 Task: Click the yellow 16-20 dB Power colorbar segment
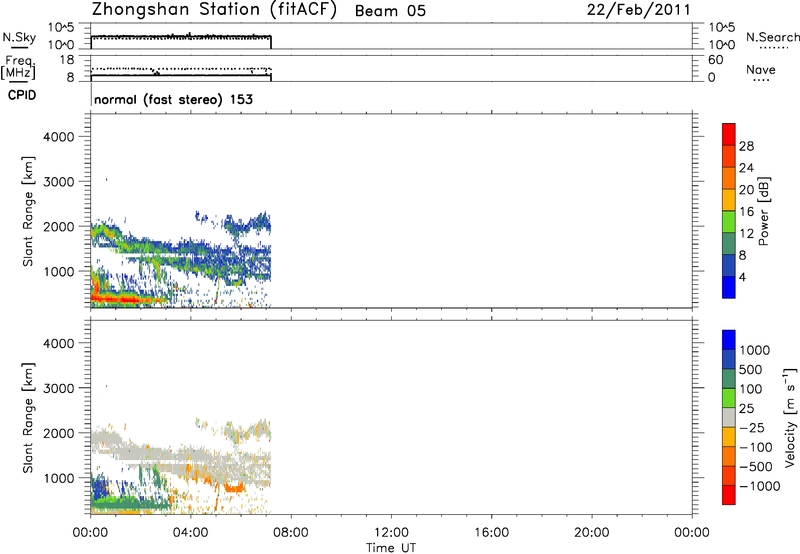point(729,199)
